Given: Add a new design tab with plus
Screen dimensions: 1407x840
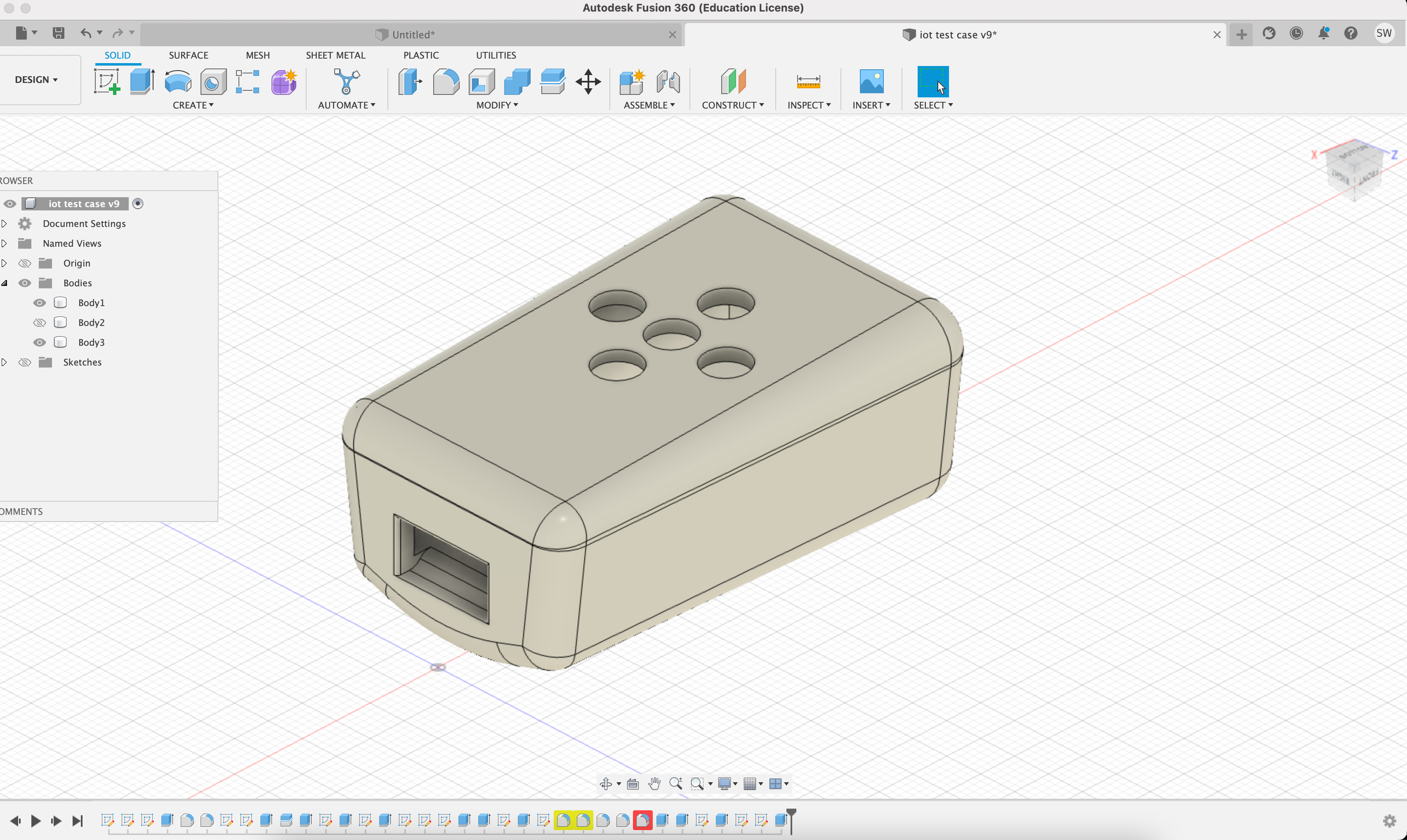Looking at the screenshot, I should [1241, 35].
